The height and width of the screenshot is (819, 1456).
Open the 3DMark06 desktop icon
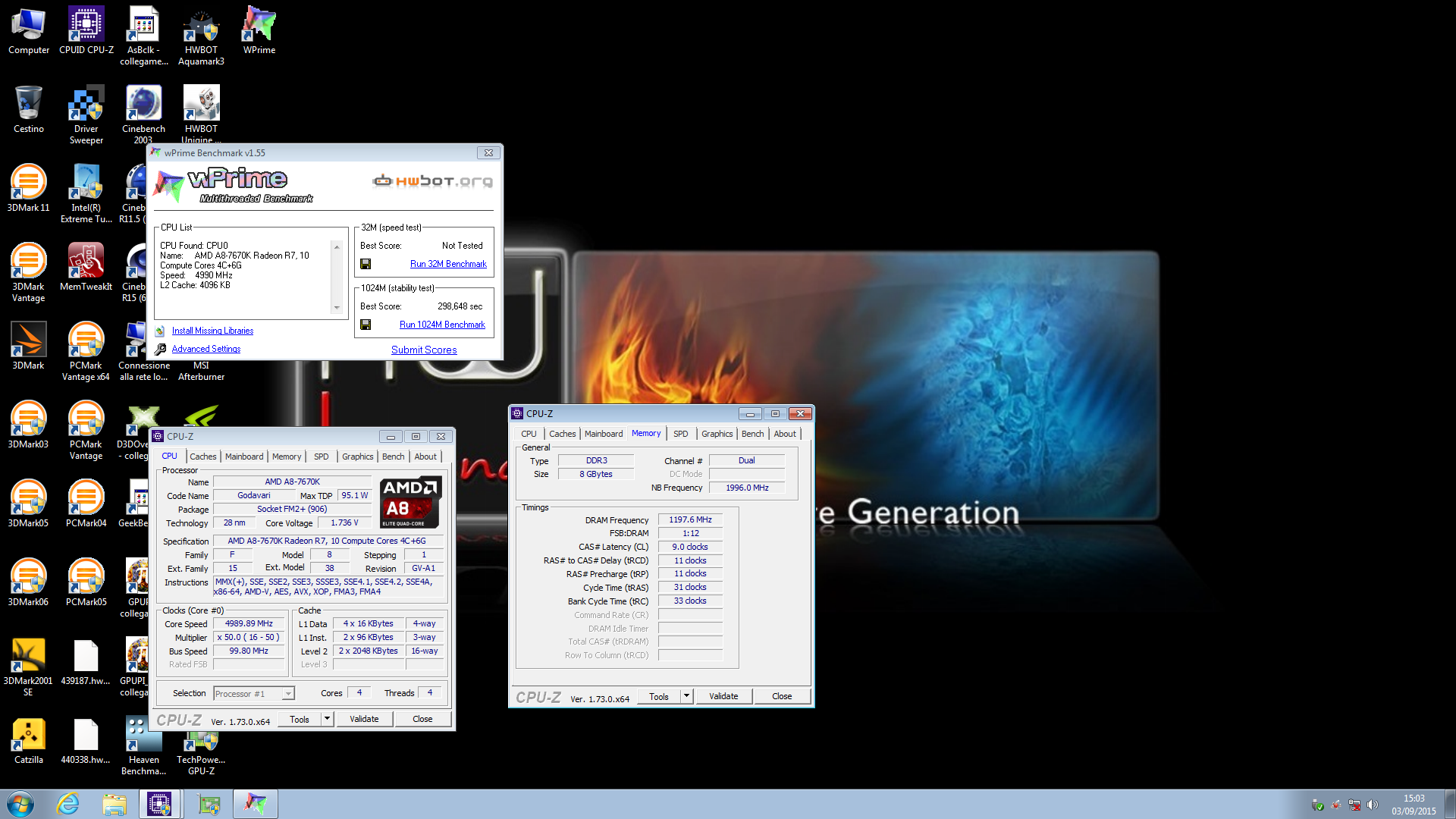tap(29, 583)
